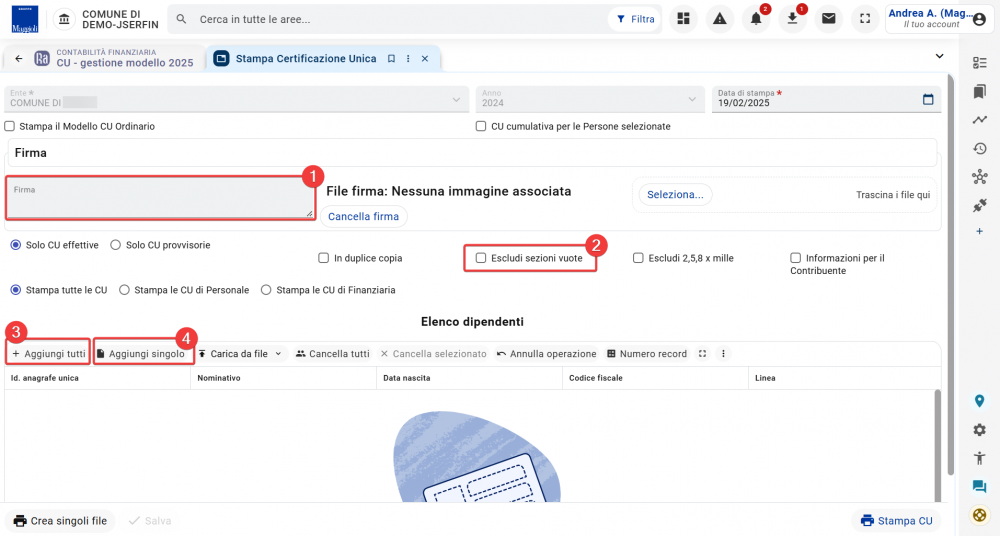The height and width of the screenshot is (536, 1000).
Task: Click Crea singoli file button
Action: [60, 521]
